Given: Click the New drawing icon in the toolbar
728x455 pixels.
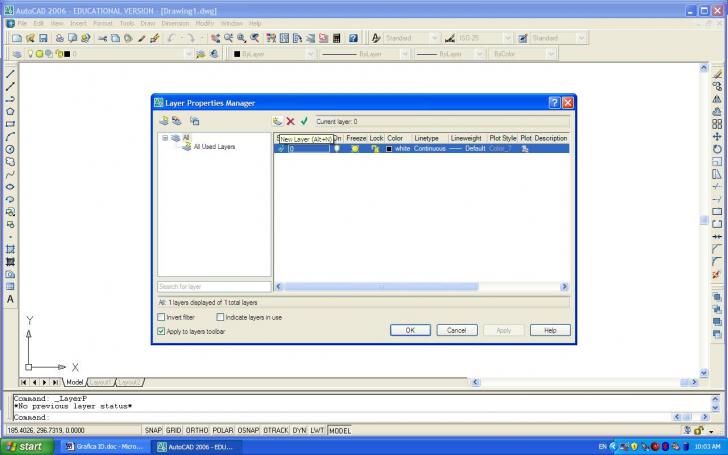Looking at the screenshot, I should 17,38.
